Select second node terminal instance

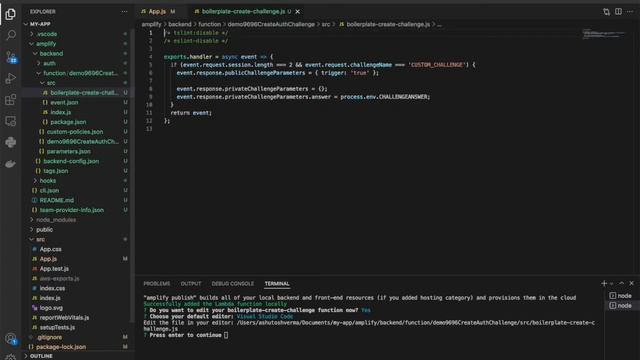click(620, 305)
